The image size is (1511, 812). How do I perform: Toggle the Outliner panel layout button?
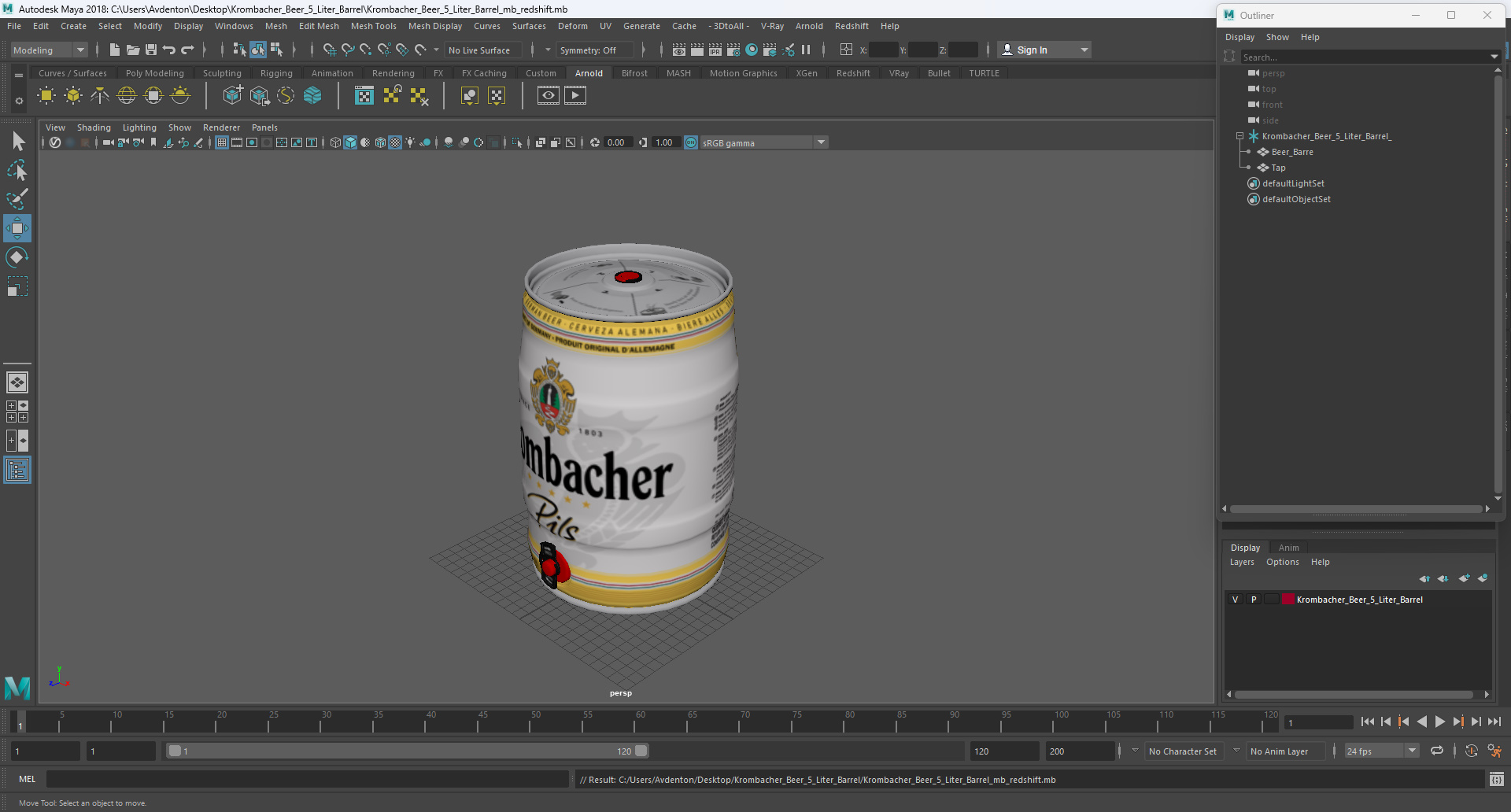[x=17, y=471]
